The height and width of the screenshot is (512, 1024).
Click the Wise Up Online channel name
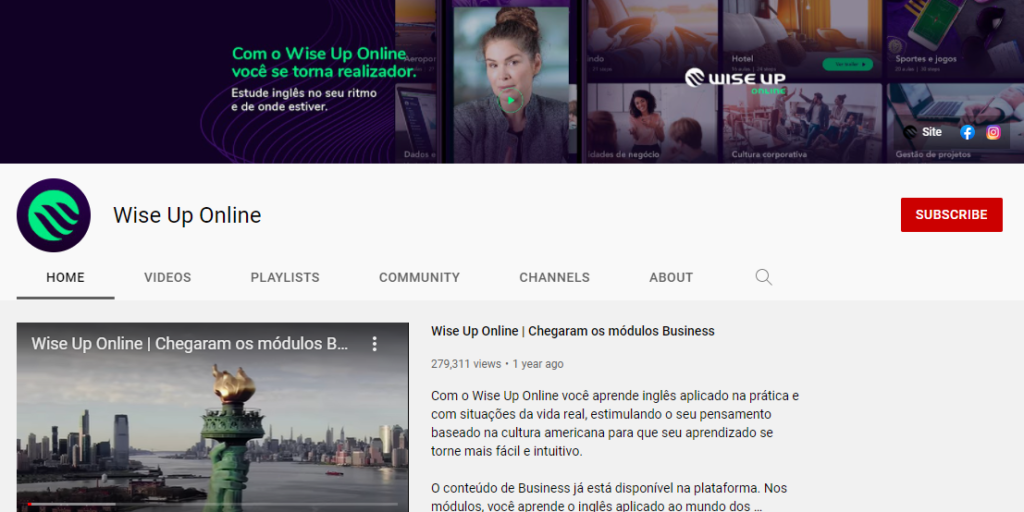click(187, 215)
